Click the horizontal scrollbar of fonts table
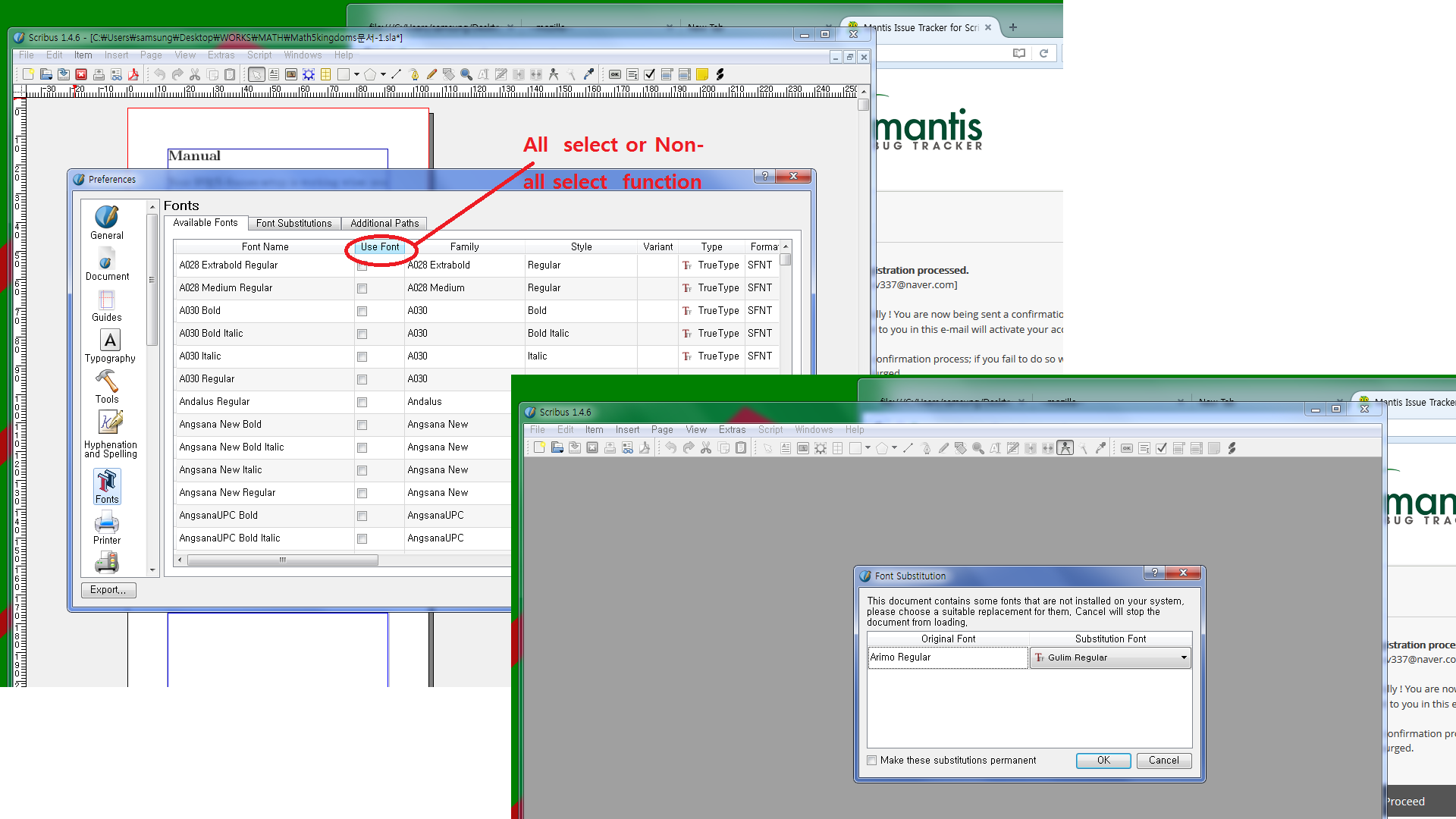The height and width of the screenshot is (819, 1456). (282, 560)
